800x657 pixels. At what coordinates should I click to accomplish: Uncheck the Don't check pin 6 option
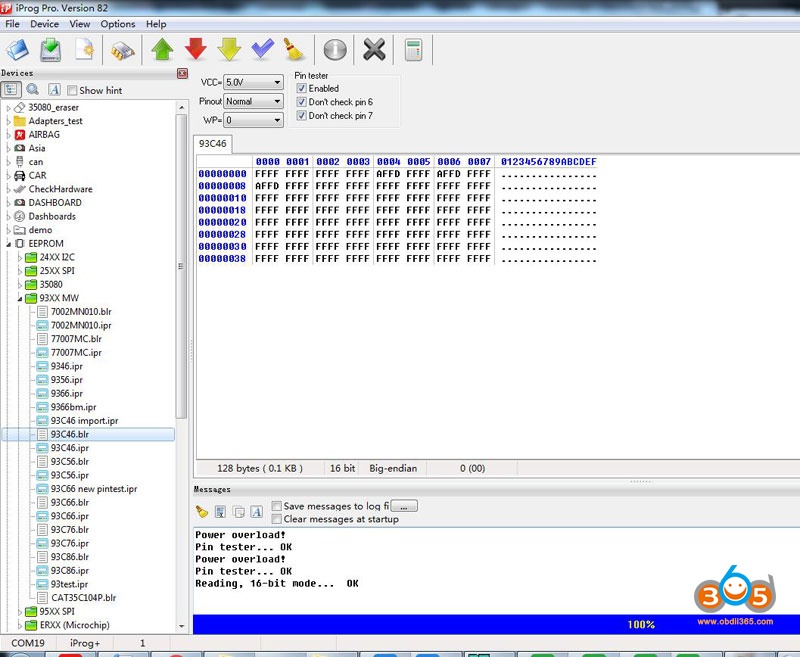[x=302, y=101]
